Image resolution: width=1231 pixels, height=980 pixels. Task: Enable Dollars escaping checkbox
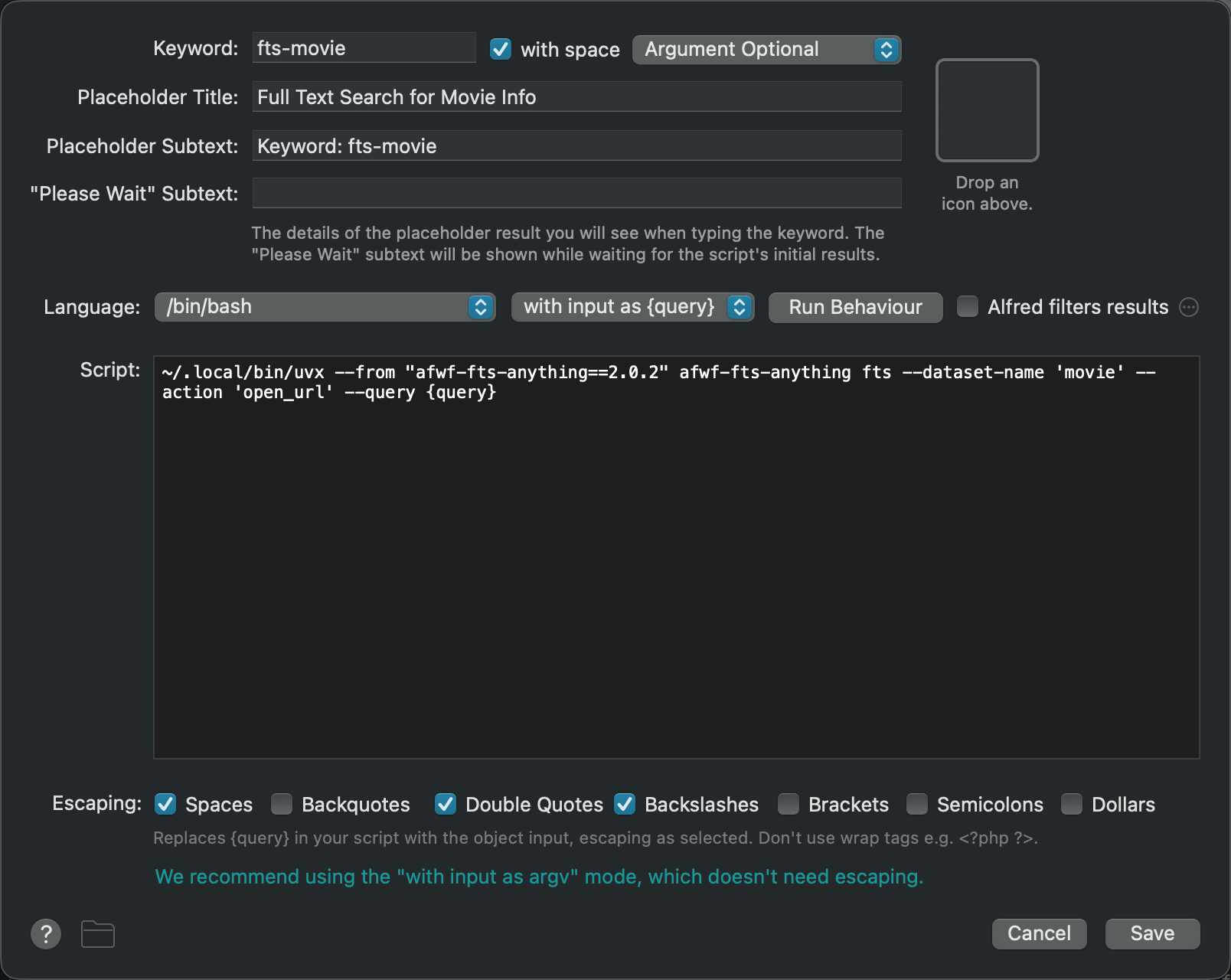pos(1072,804)
